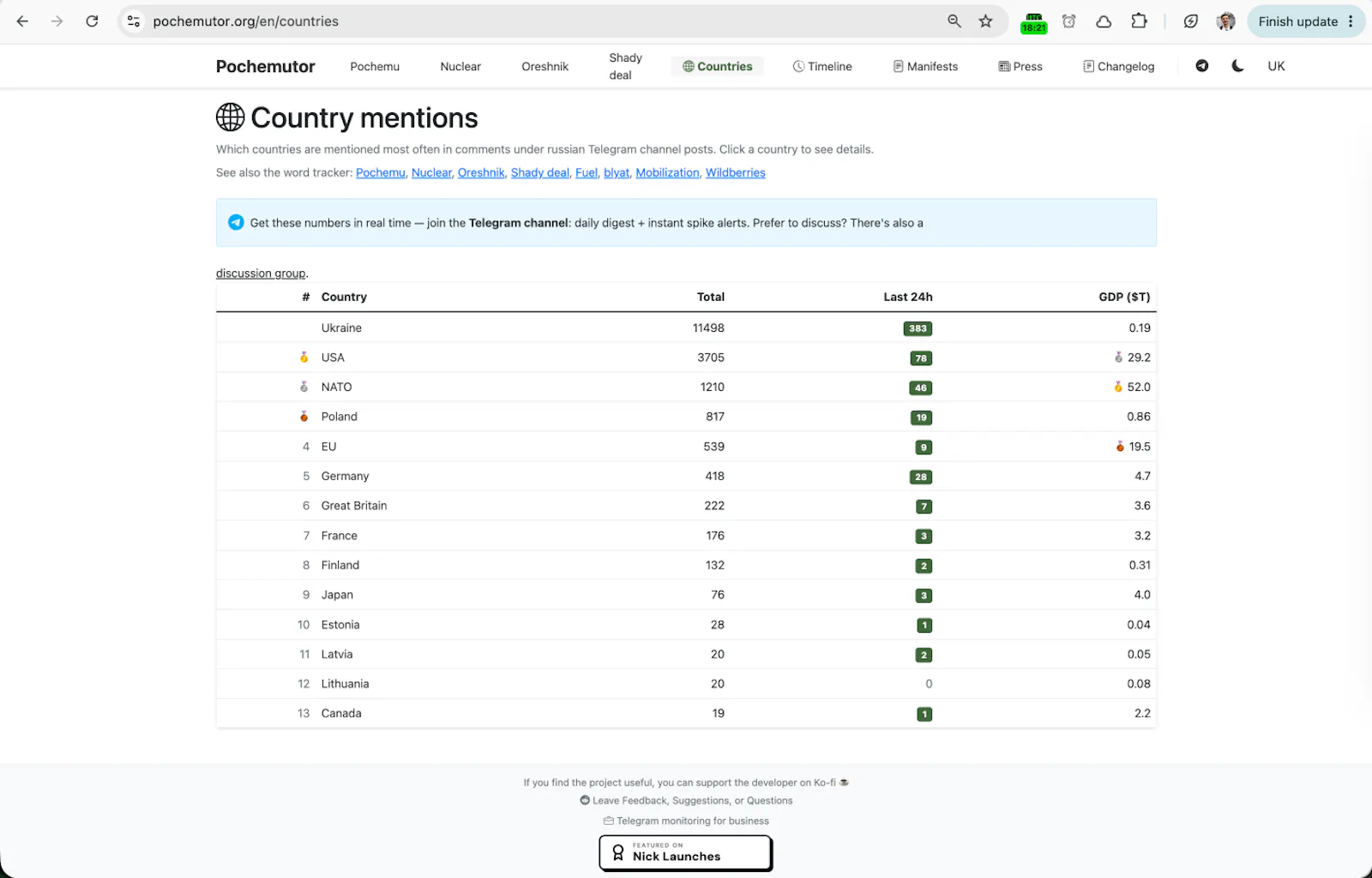Open the Oreshnik nav item
This screenshot has height=878, width=1372.
(x=545, y=66)
